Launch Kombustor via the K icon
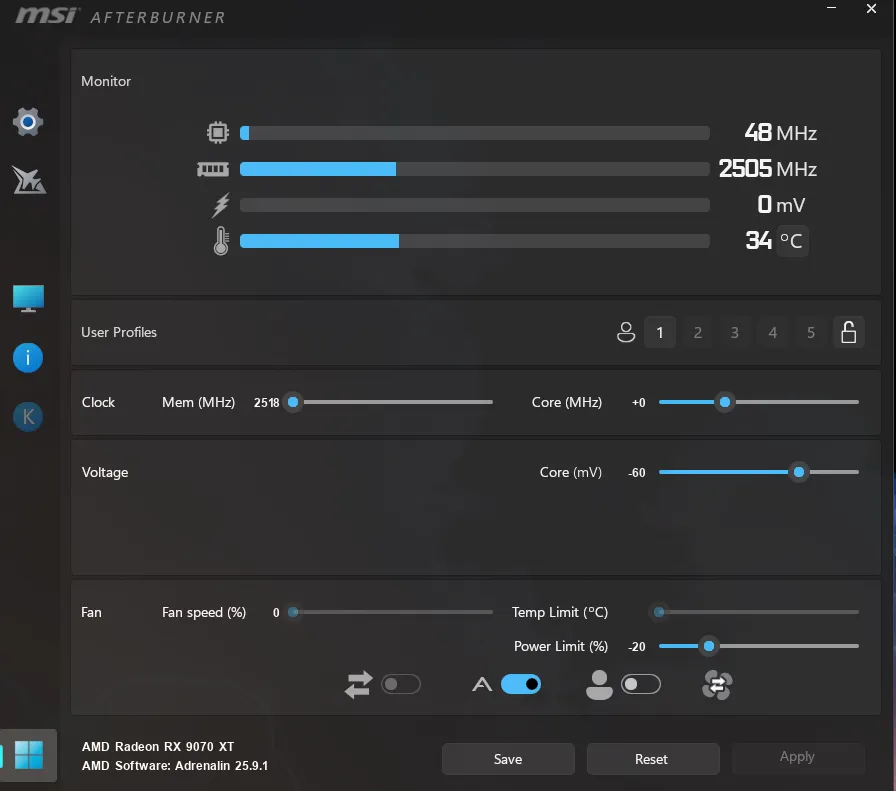The height and width of the screenshot is (791, 896). [x=28, y=417]
